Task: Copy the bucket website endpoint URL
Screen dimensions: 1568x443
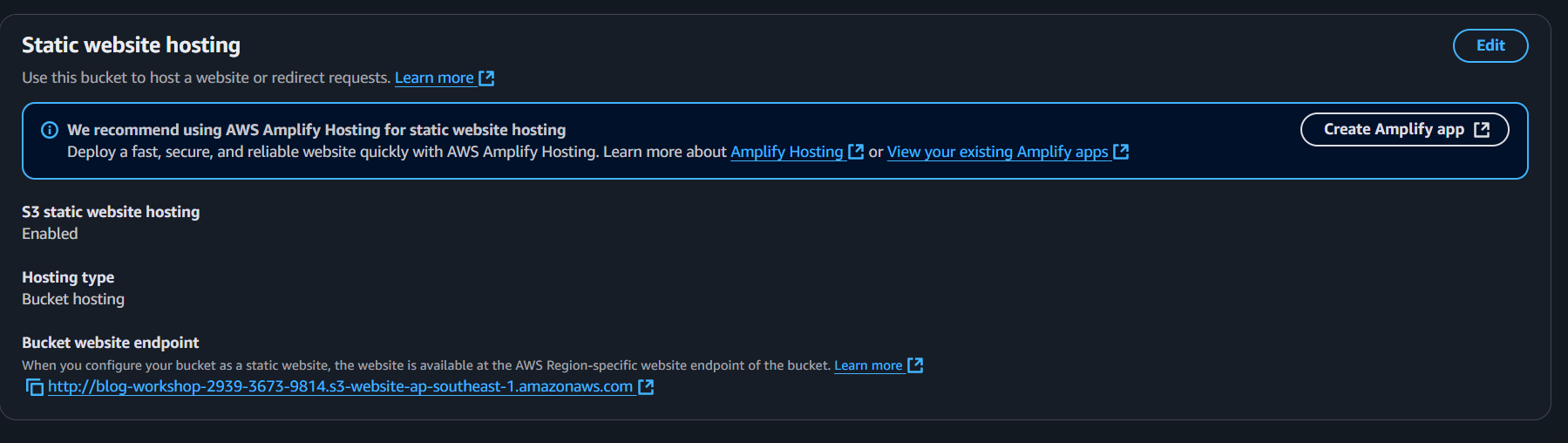Action: [34, 387]
